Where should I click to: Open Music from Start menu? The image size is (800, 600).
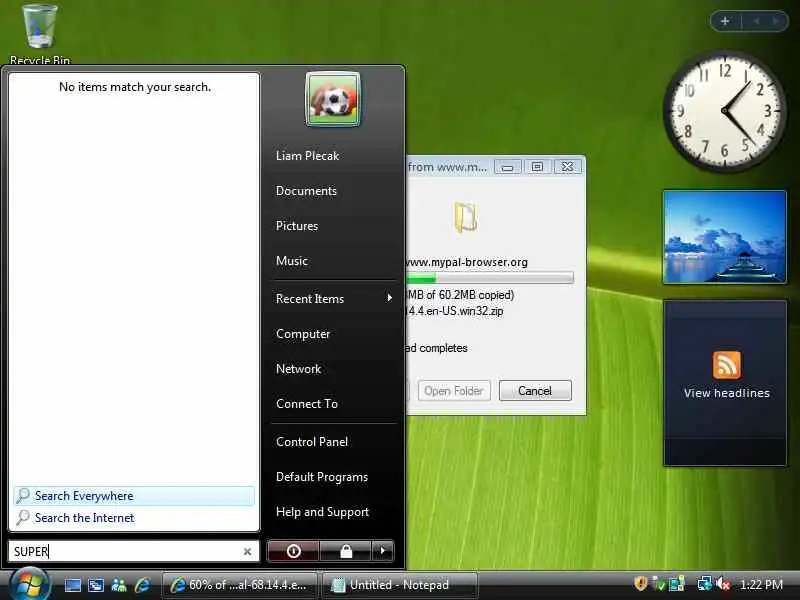(292, 261)
